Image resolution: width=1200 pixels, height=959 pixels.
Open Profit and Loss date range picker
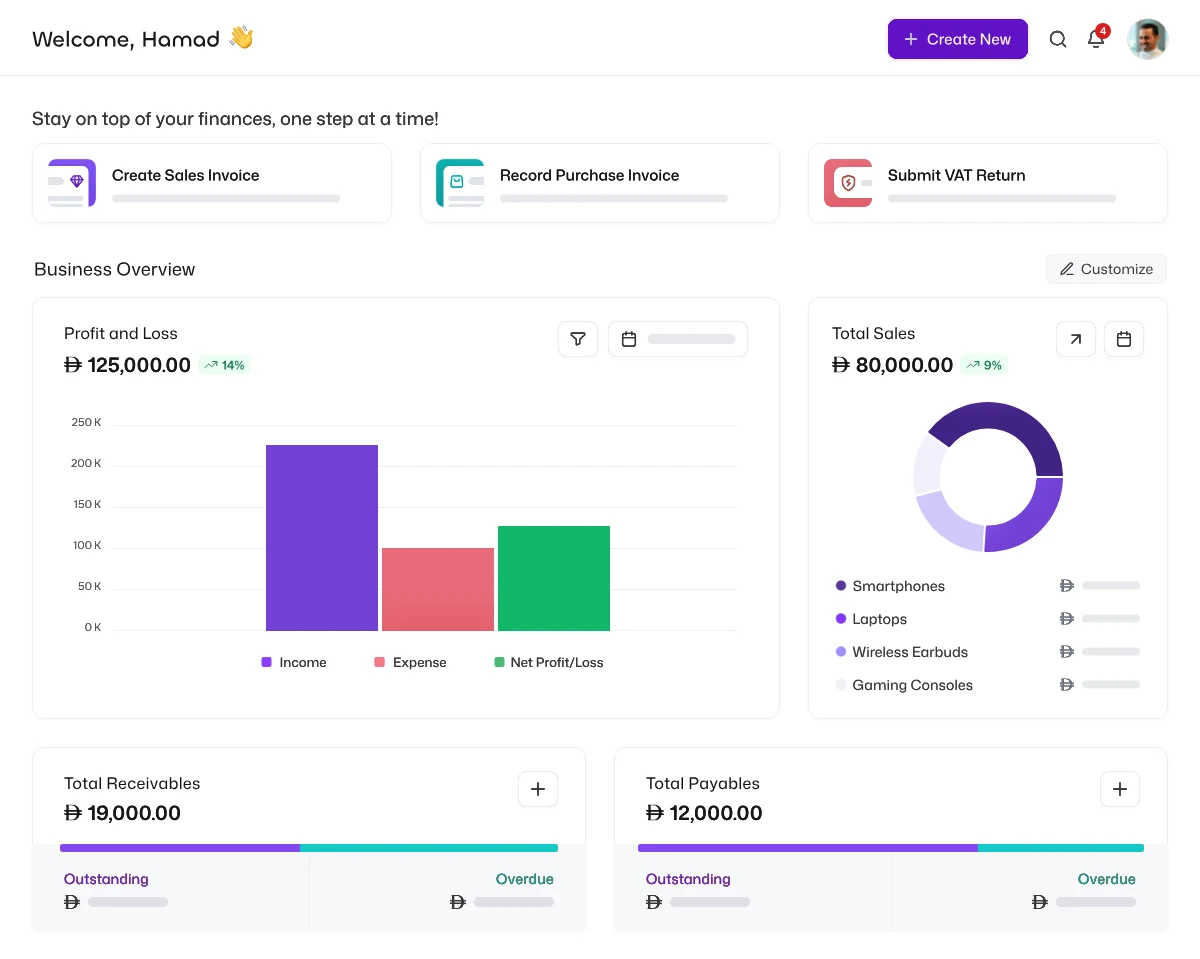[x=678, y=339]
